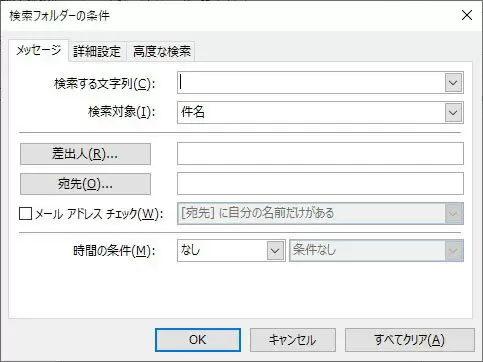
Task: Click the 差出人(R)... button
Action: point(85,154)
